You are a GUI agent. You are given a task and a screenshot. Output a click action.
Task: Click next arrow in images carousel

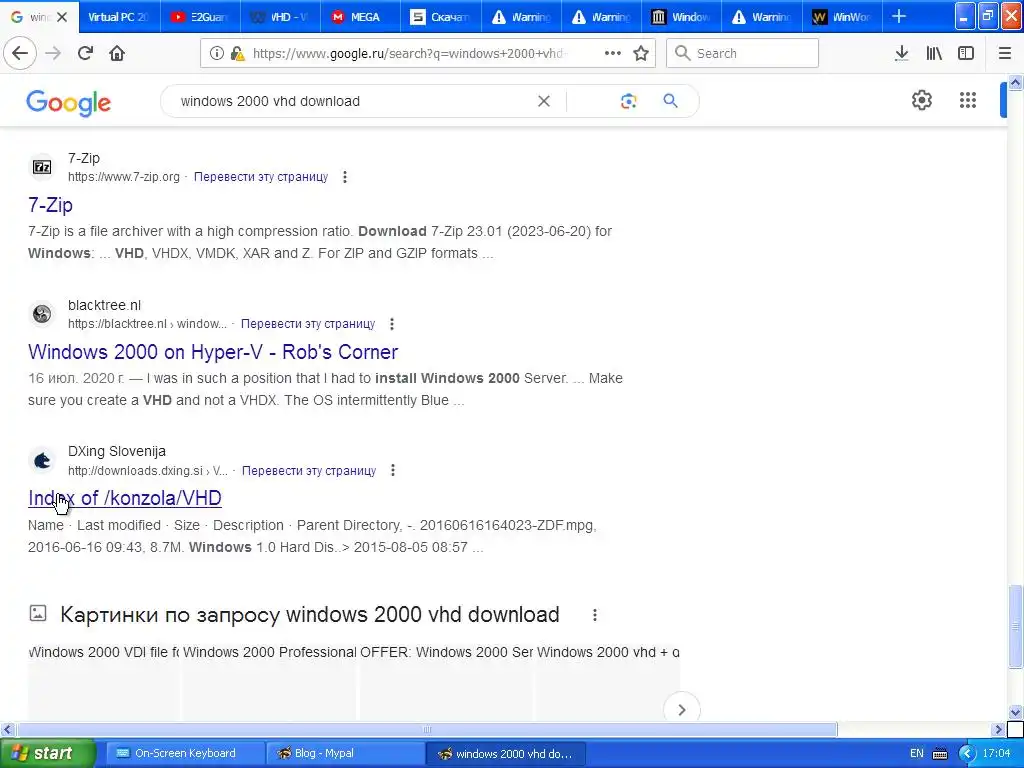click(681, 710)
